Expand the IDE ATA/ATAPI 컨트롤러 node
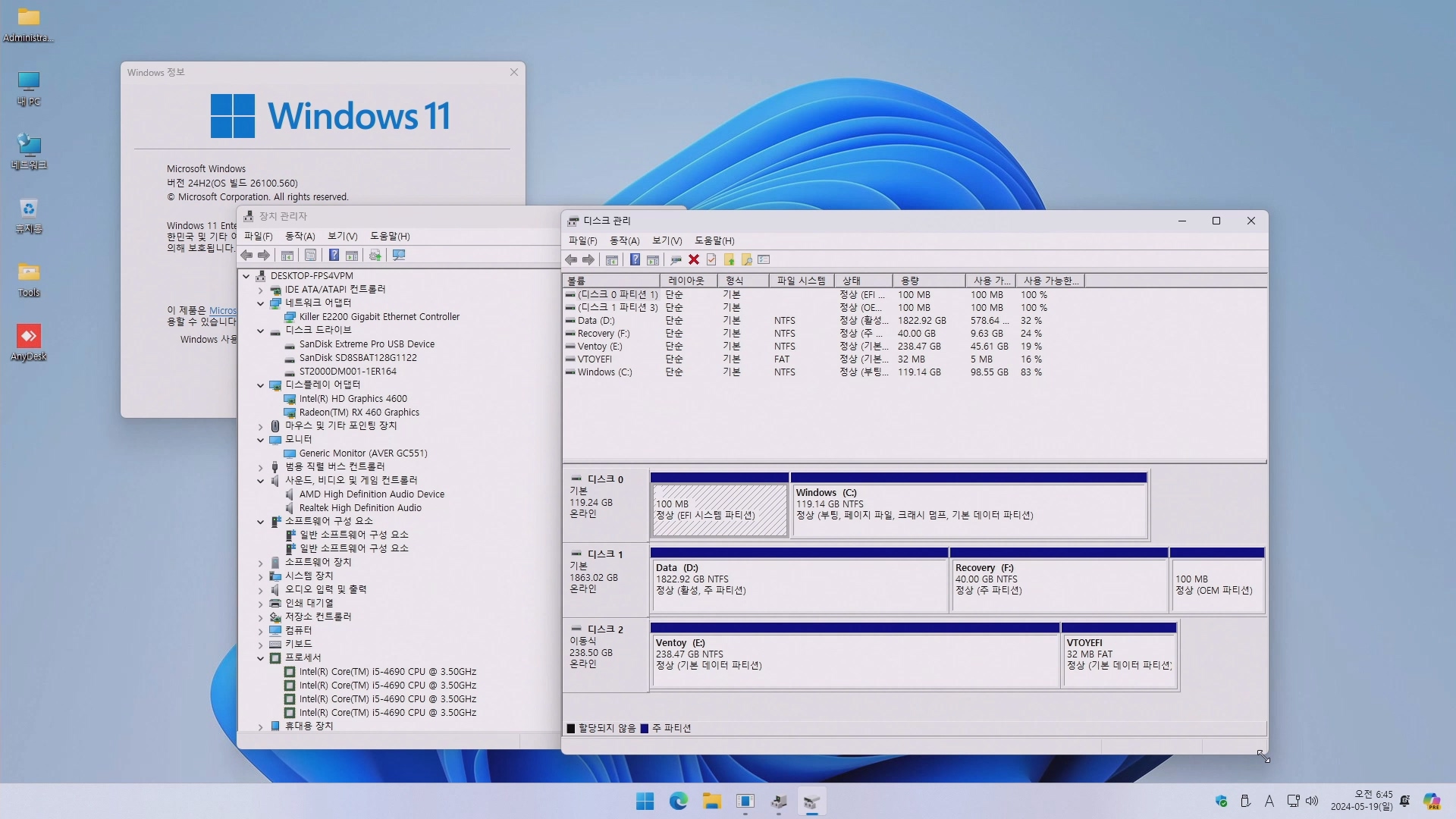 point(260,290)
